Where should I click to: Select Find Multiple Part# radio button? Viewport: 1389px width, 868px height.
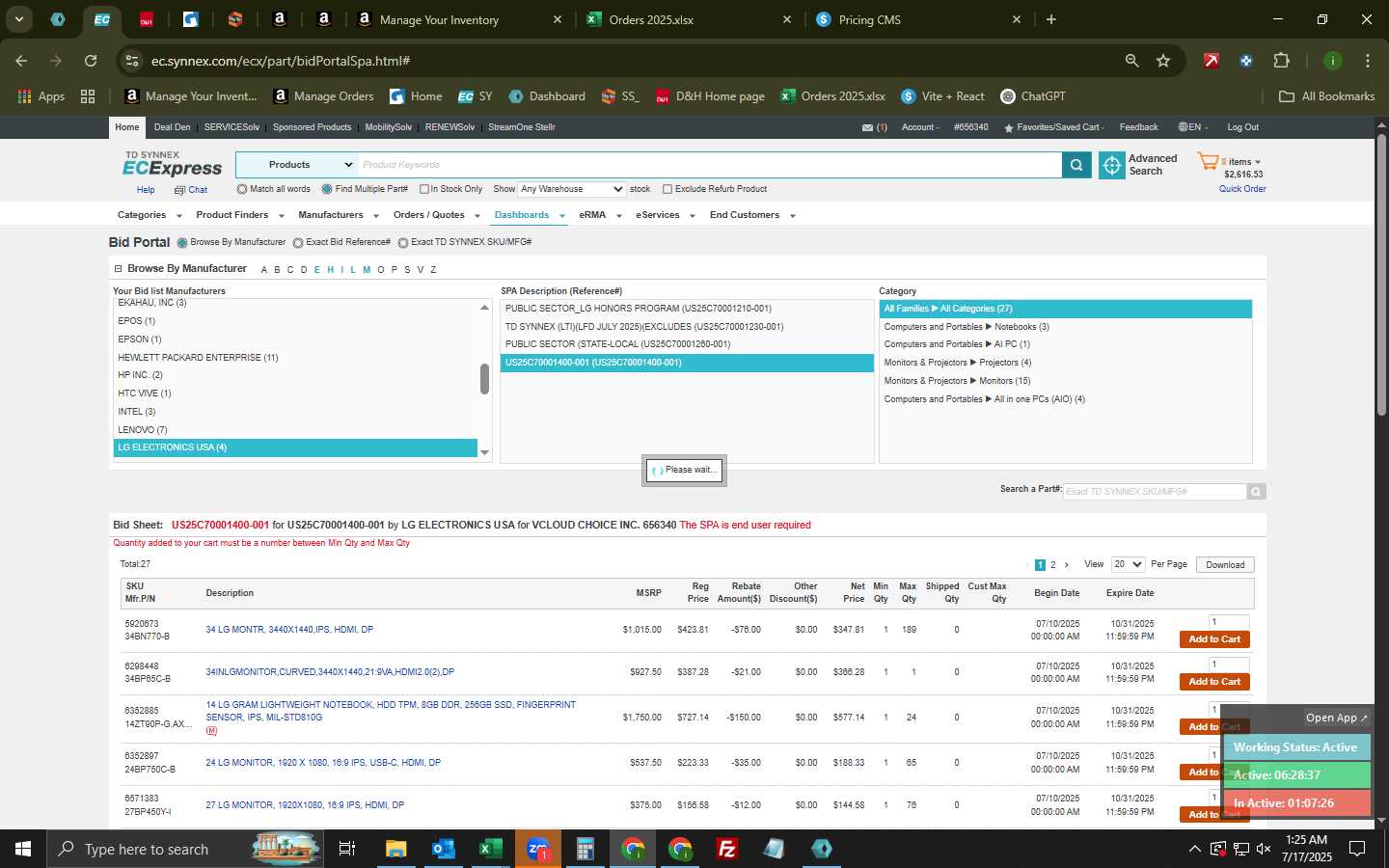point(327,189)
